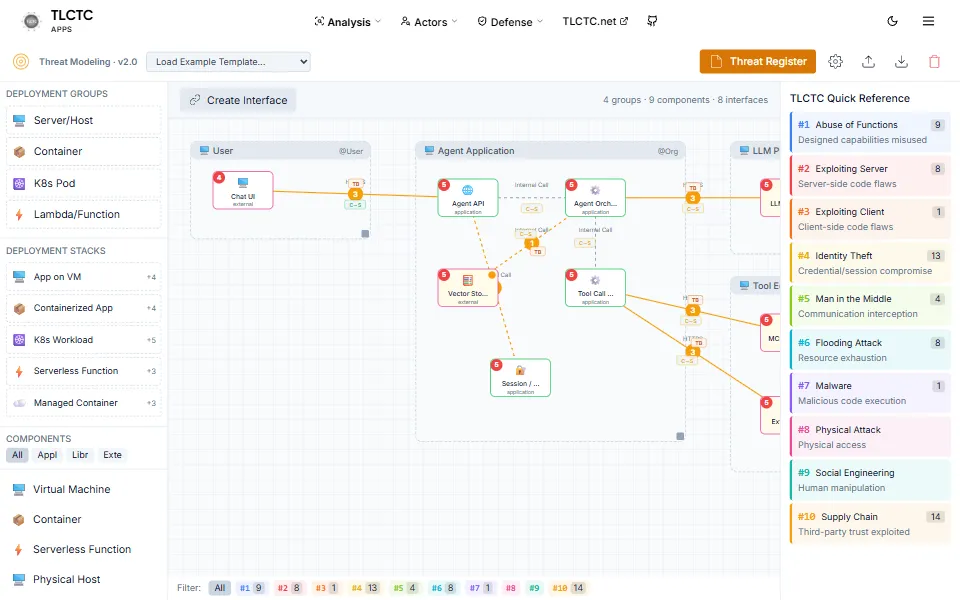Expand App on VM stack
The width and height of the screenshot is (960, 600).
tap(84, 277)
